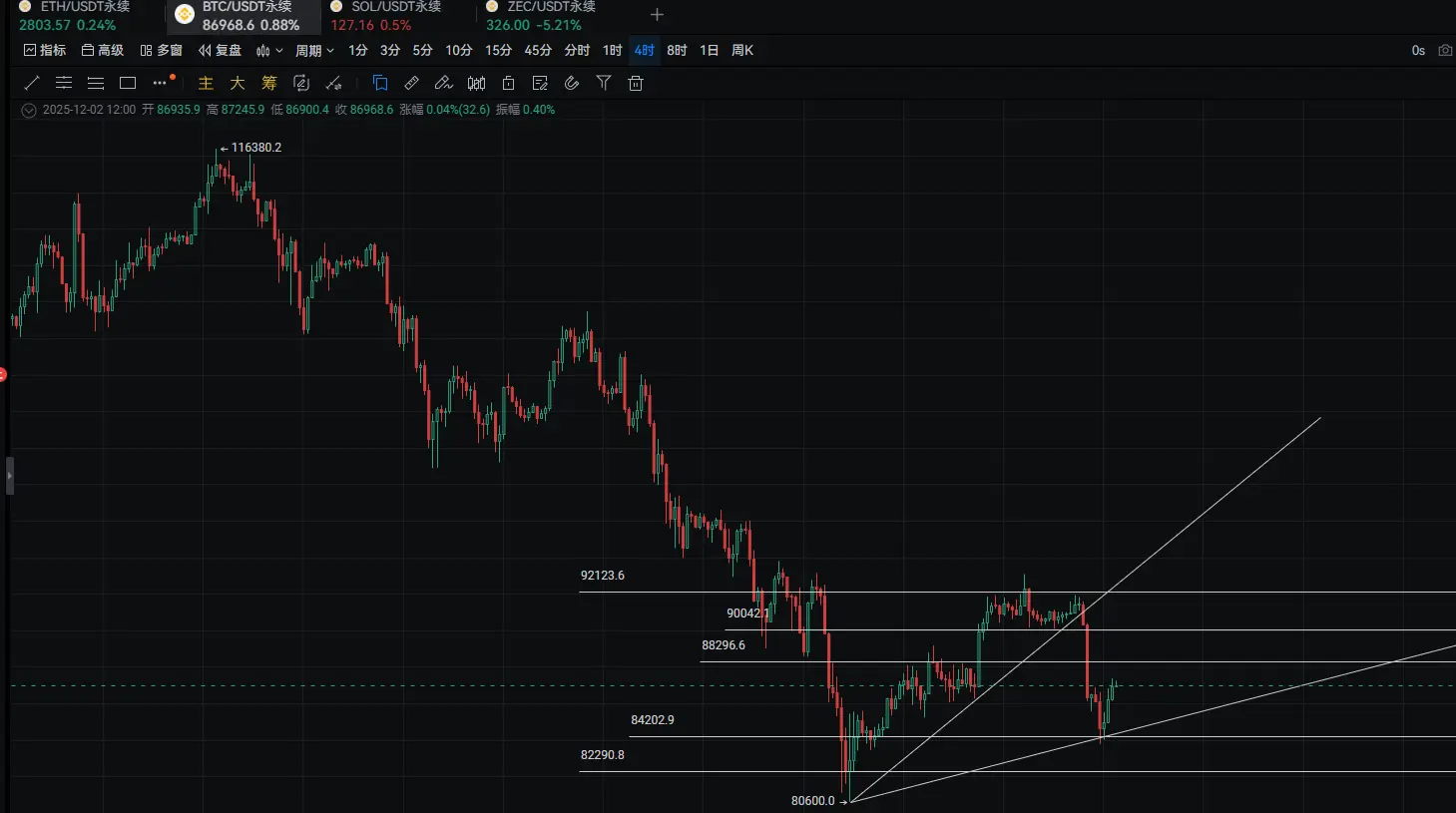Click the red alert marker on left edge
Screen dimensions: 1456x813
[x=3, y=375]
